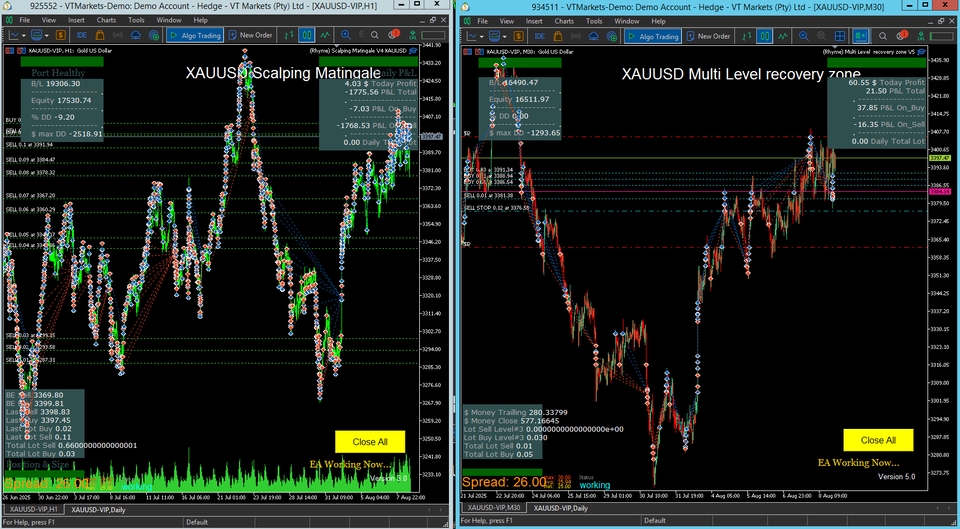
Task: Open VPS cloud icon in left toolbar
Action: pyautogui.click(x=136, y=36)
